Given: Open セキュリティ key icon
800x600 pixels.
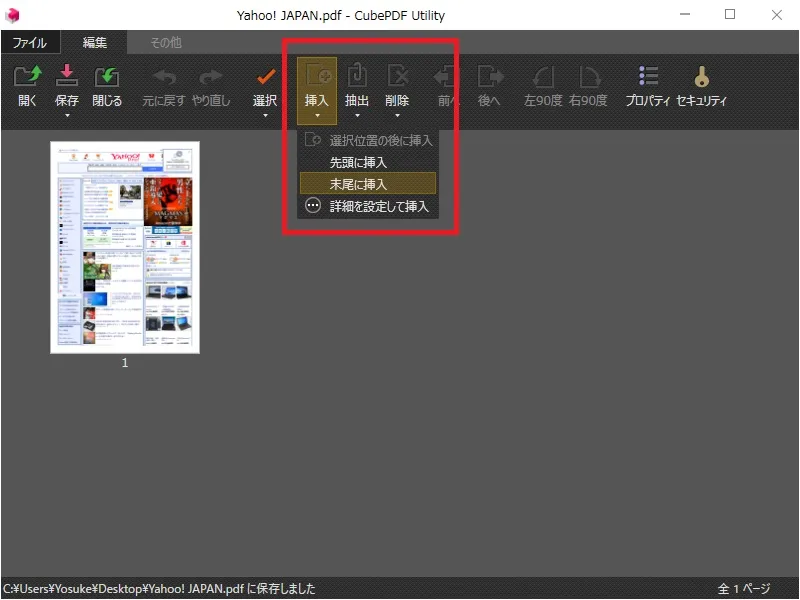Looking at the screenshot, I should click(x=702, y=77).
